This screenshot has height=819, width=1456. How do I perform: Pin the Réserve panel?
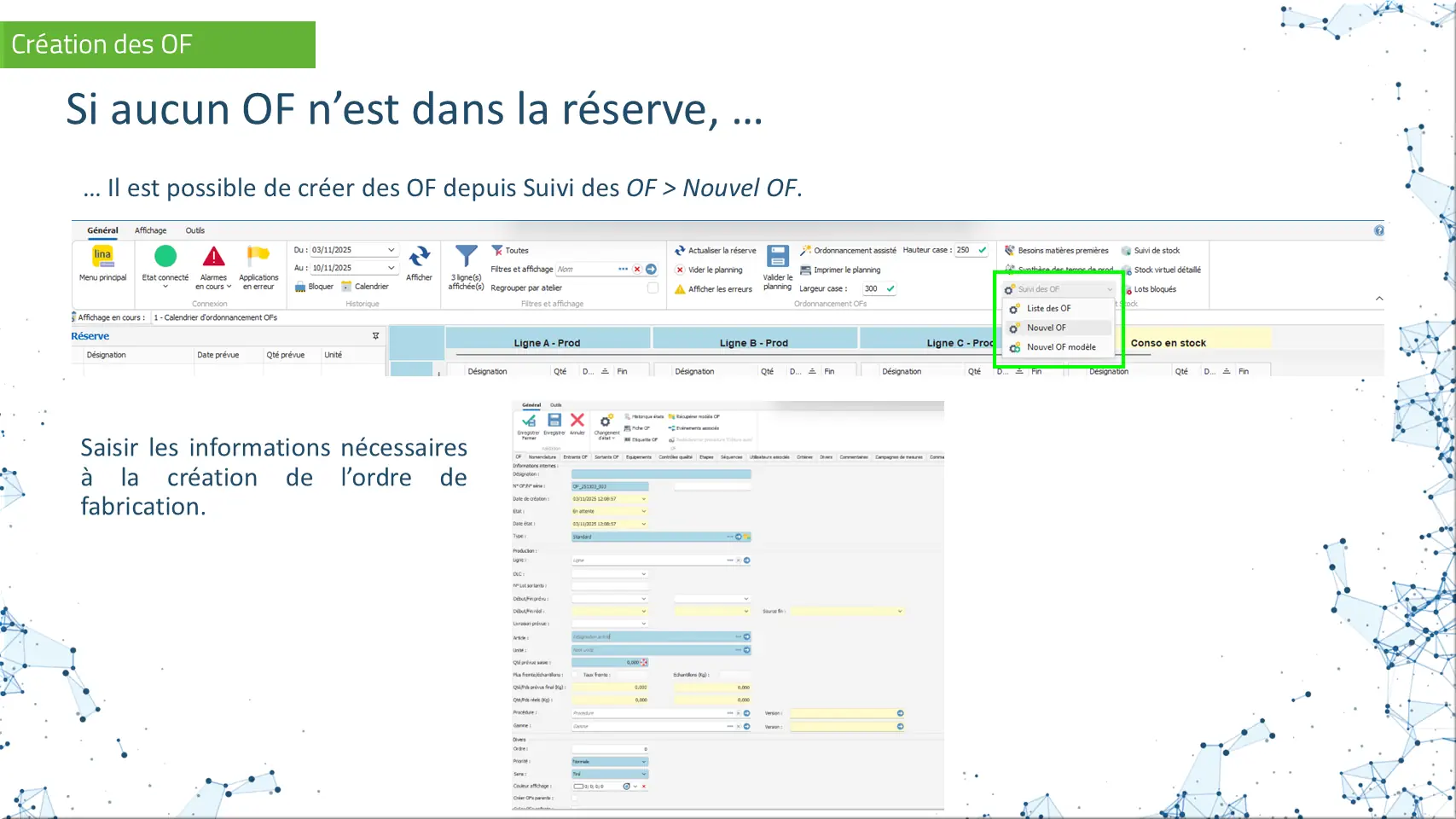pos(375,336)
